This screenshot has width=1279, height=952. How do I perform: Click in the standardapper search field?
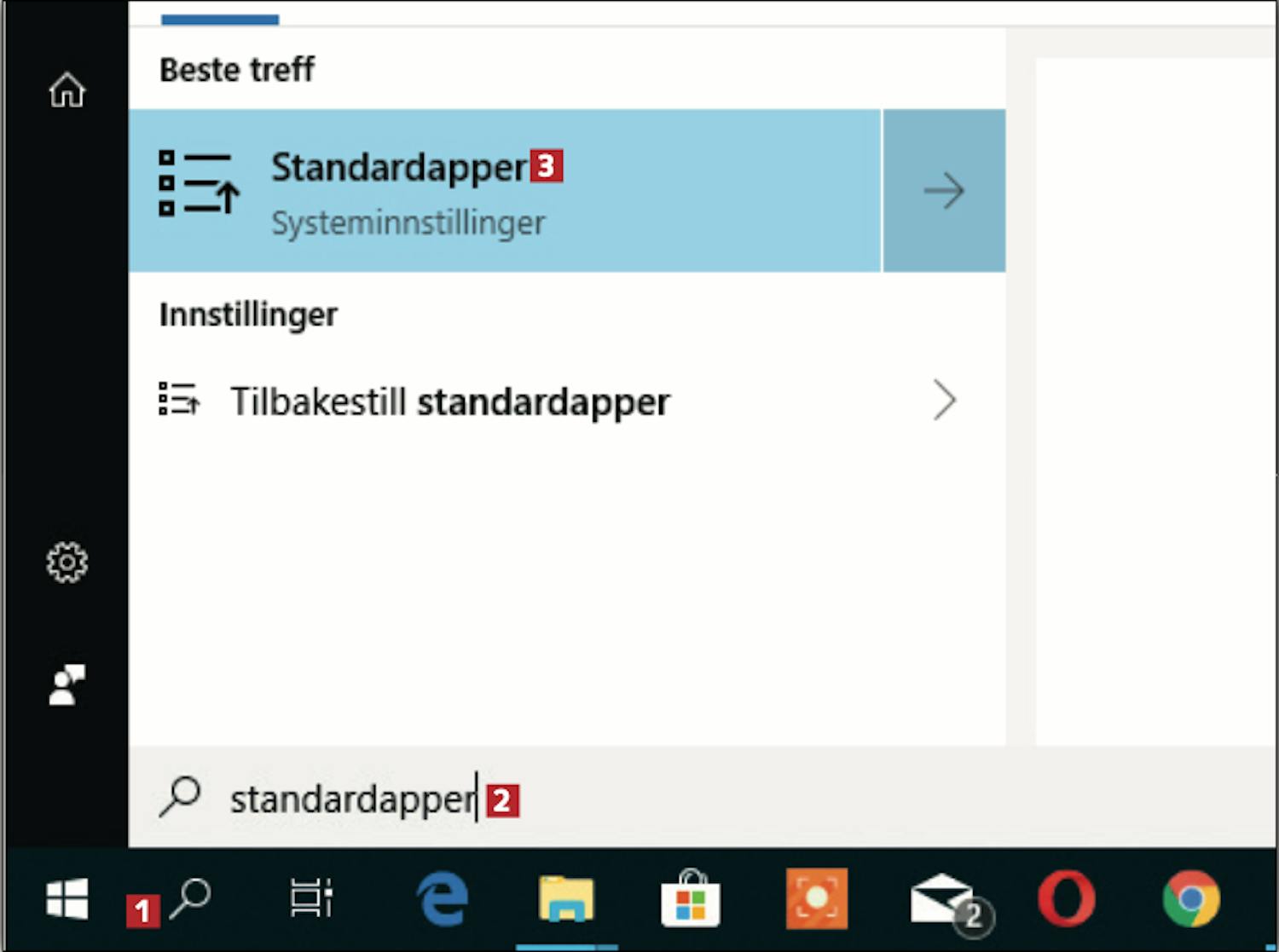click(x=703, y=799)
